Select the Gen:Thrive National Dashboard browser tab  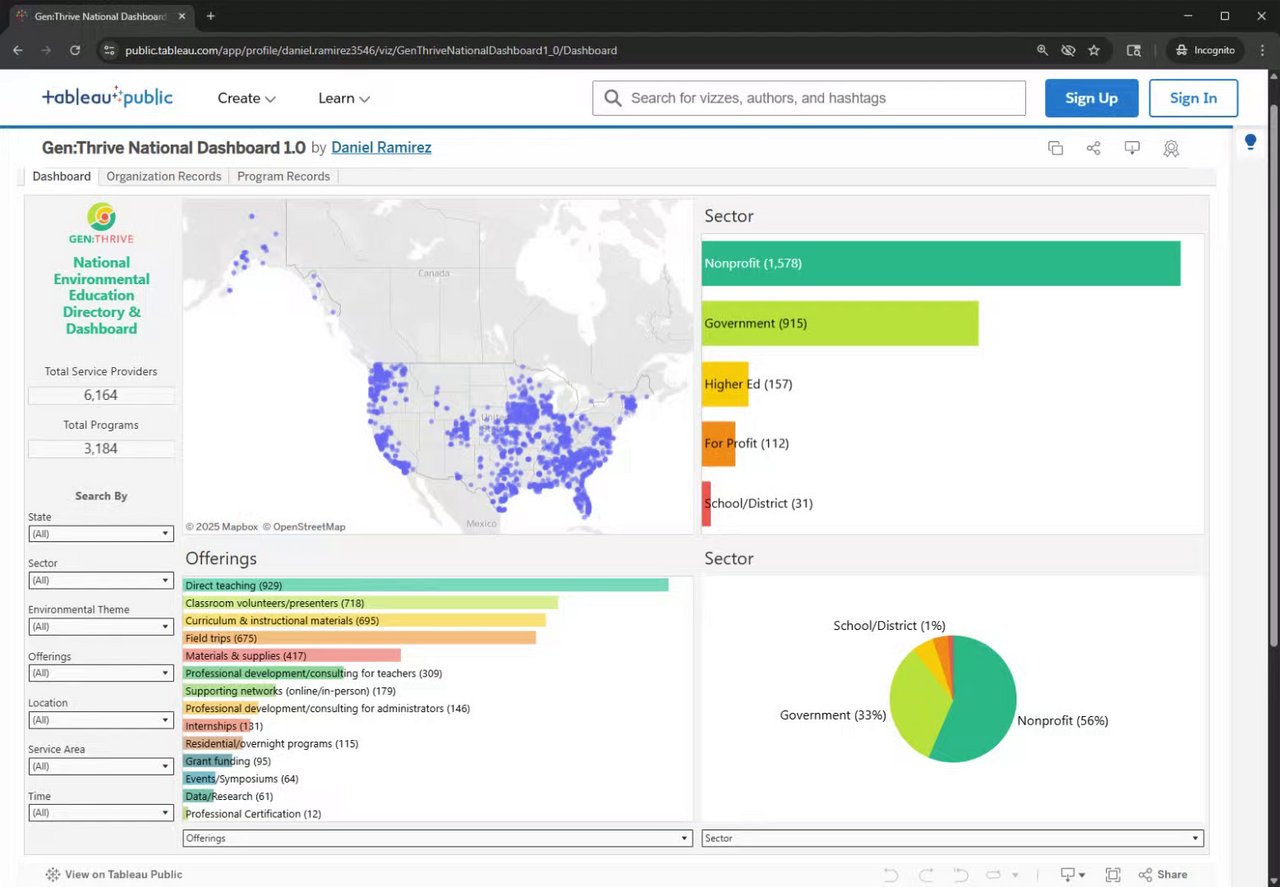click(100, 17)
